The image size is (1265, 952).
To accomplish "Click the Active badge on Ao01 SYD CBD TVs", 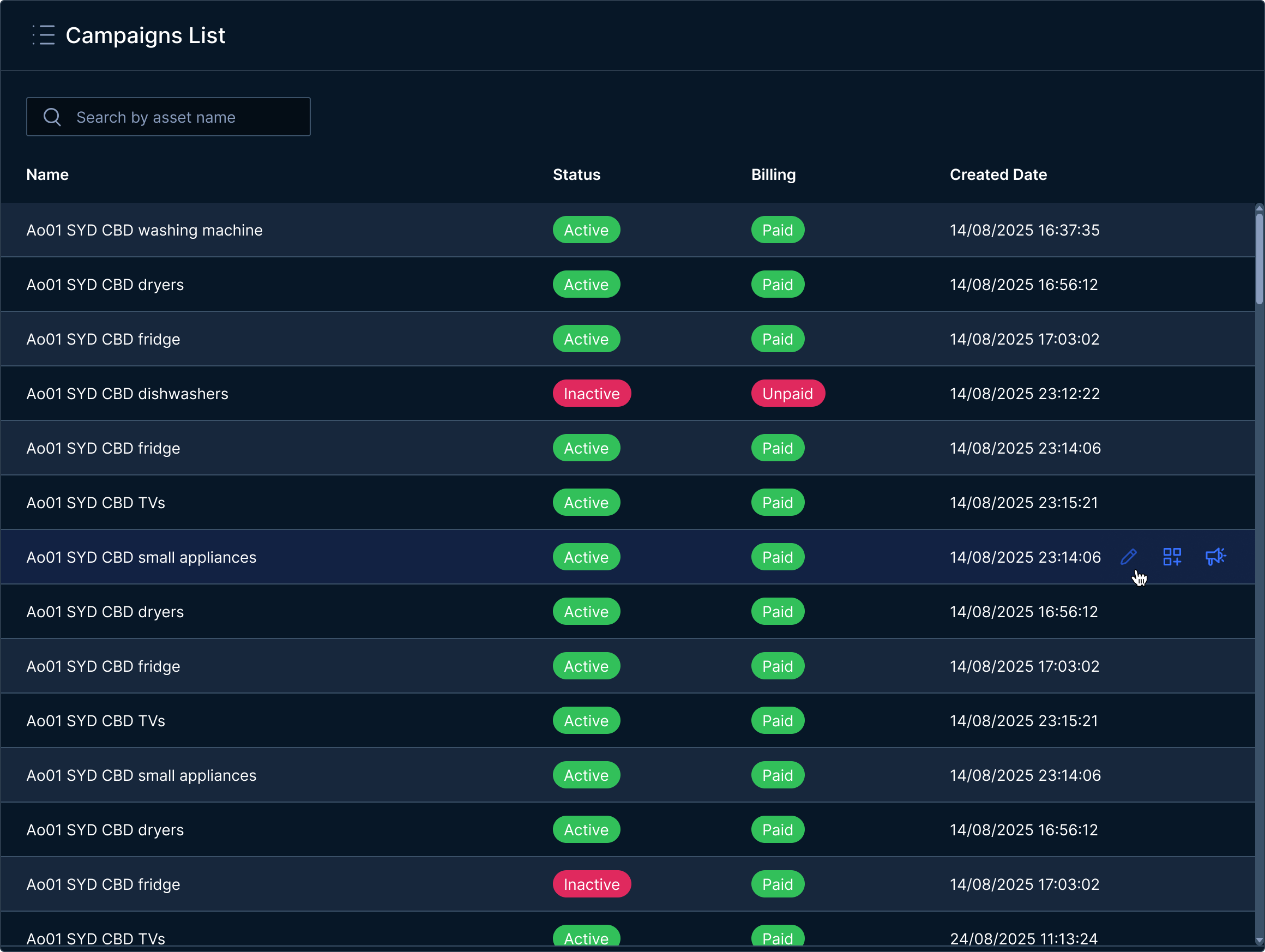I will pyautogui.click(x=586, y=502).
